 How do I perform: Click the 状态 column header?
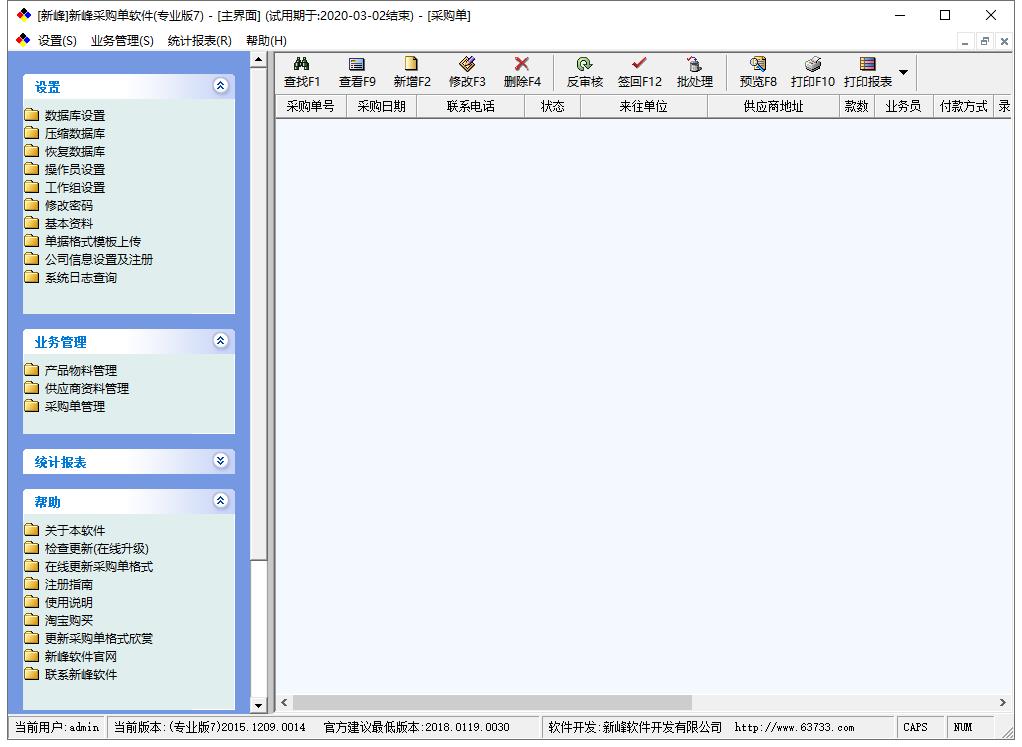point(553,106)
